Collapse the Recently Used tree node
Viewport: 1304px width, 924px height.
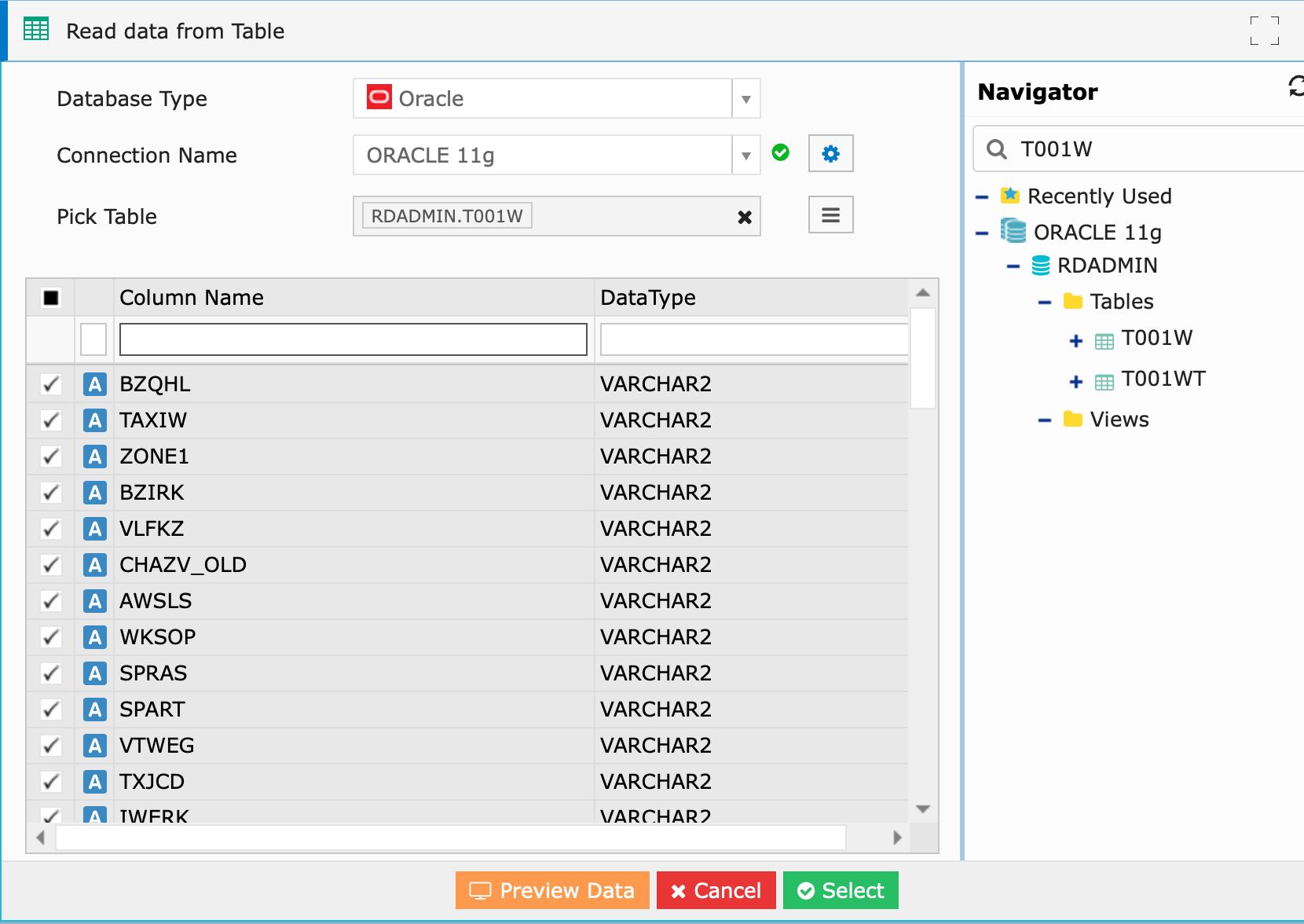982,197
